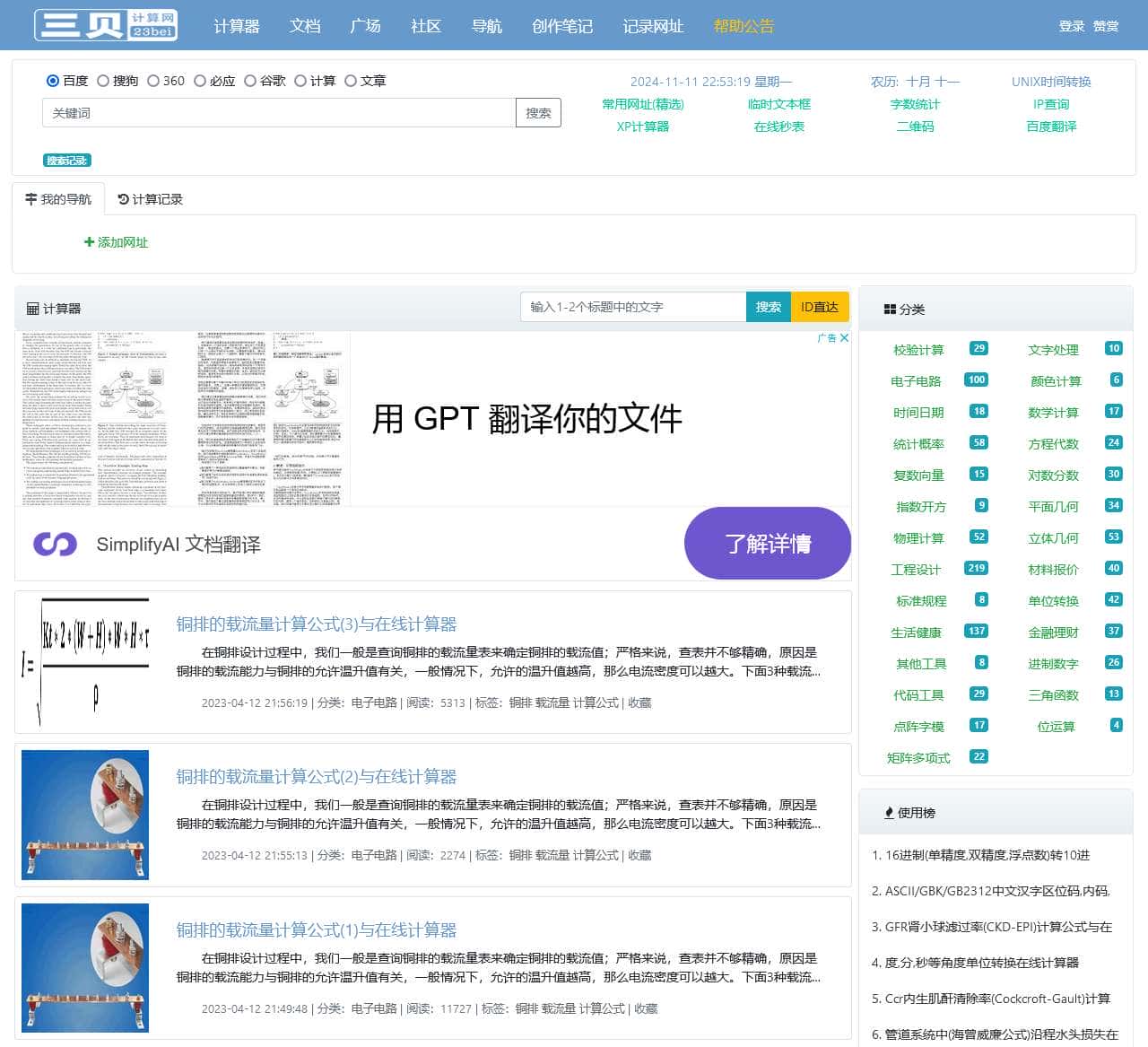Image resolution: width=1148 pixels, height=1047 pixels.
Task: Select the 搜狗 search engine radio
Action: pos(103,81)
